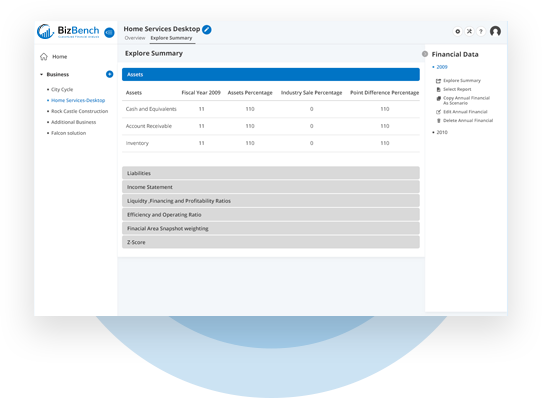Click the Home house icon in sidebar
Viewport: 542px width, 398px height.
tap(44, 57)
